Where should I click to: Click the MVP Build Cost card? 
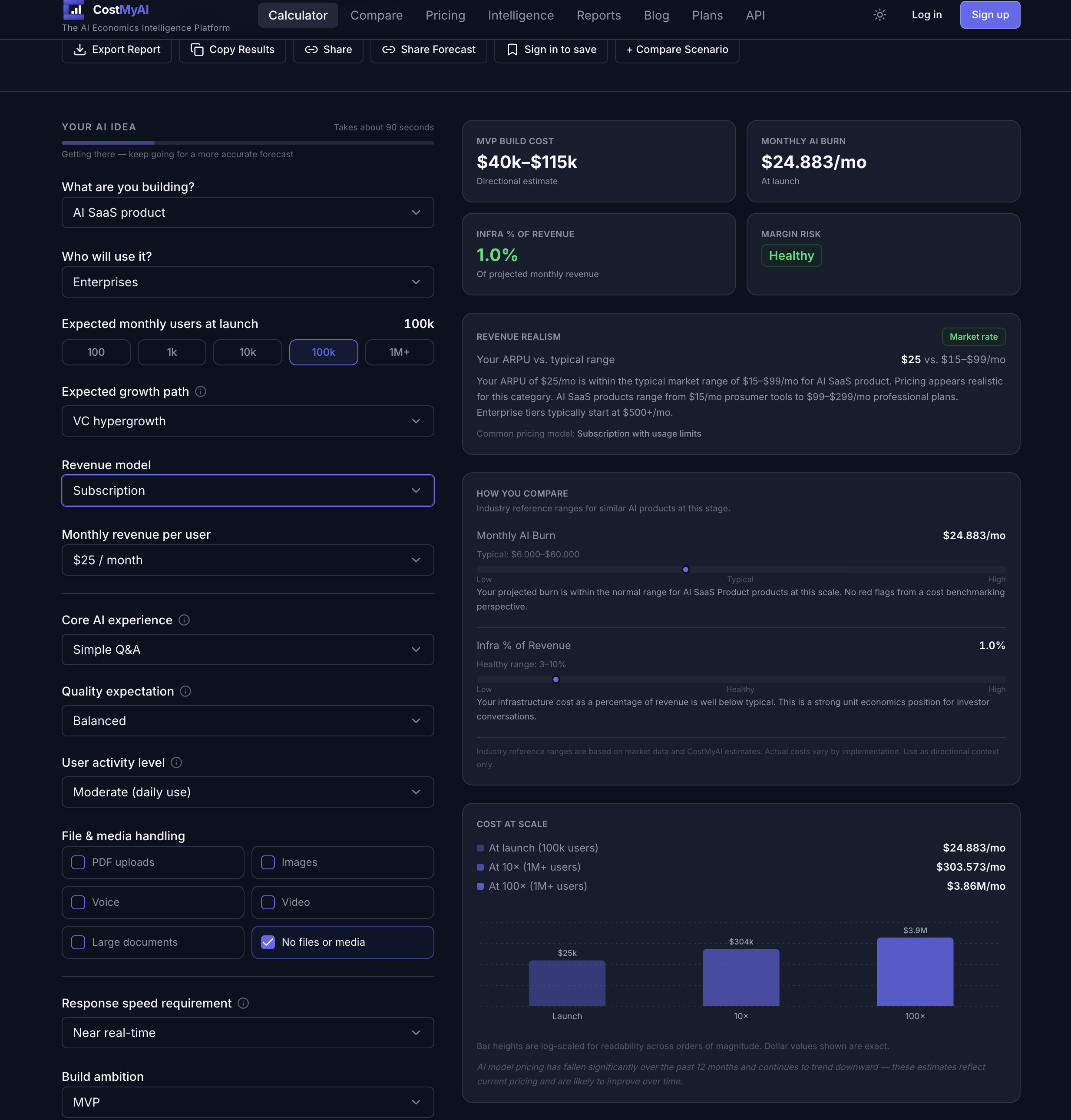tap(599, 161)
